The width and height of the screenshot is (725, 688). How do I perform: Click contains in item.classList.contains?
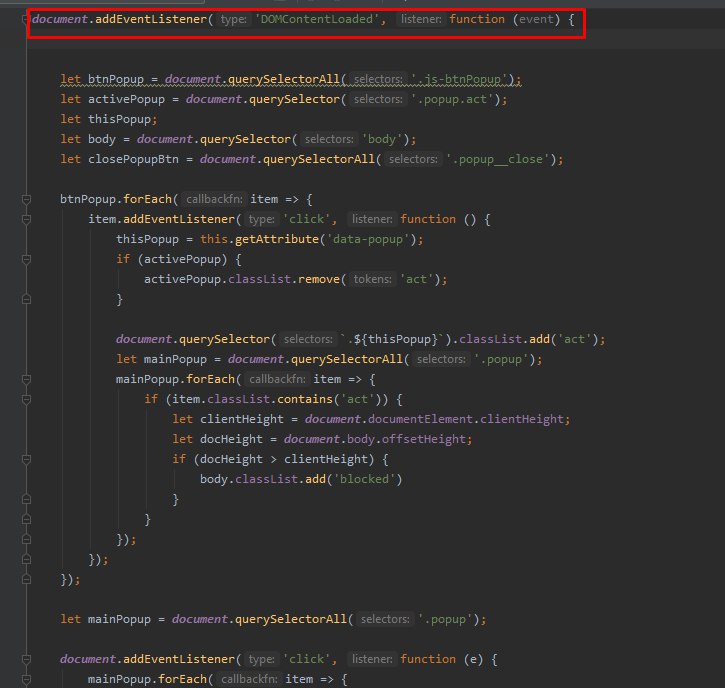(x=305, y=399)
